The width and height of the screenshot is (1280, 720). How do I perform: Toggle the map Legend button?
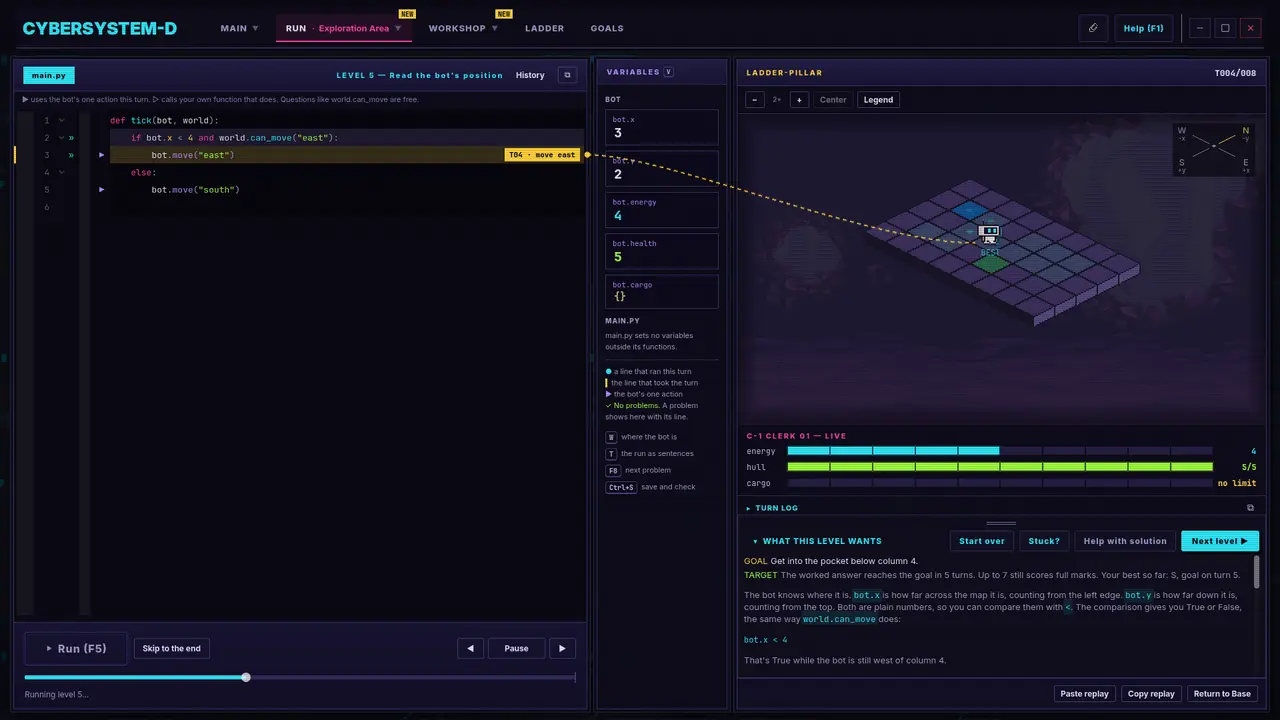point(878,100)
